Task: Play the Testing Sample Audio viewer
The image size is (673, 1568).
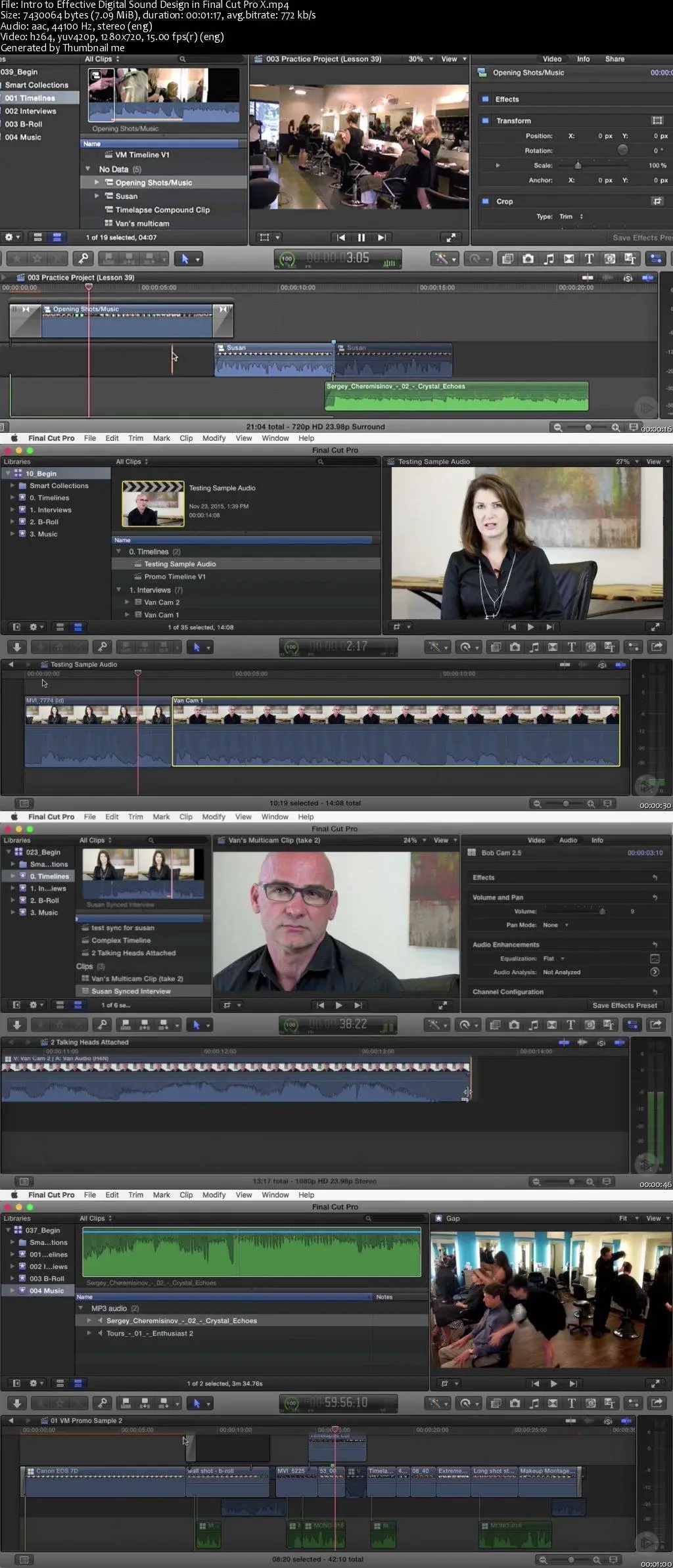Action: 530,627
